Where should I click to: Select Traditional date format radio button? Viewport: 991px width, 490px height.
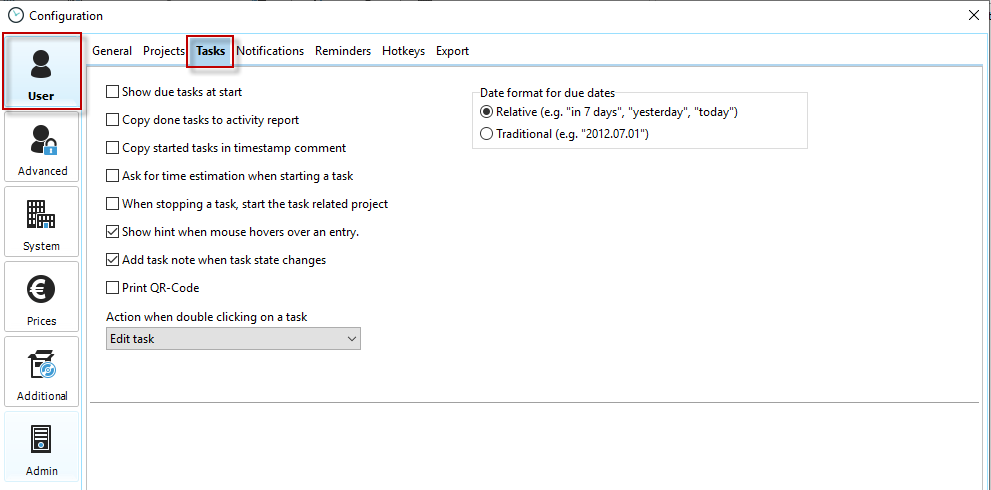point(487,134)
